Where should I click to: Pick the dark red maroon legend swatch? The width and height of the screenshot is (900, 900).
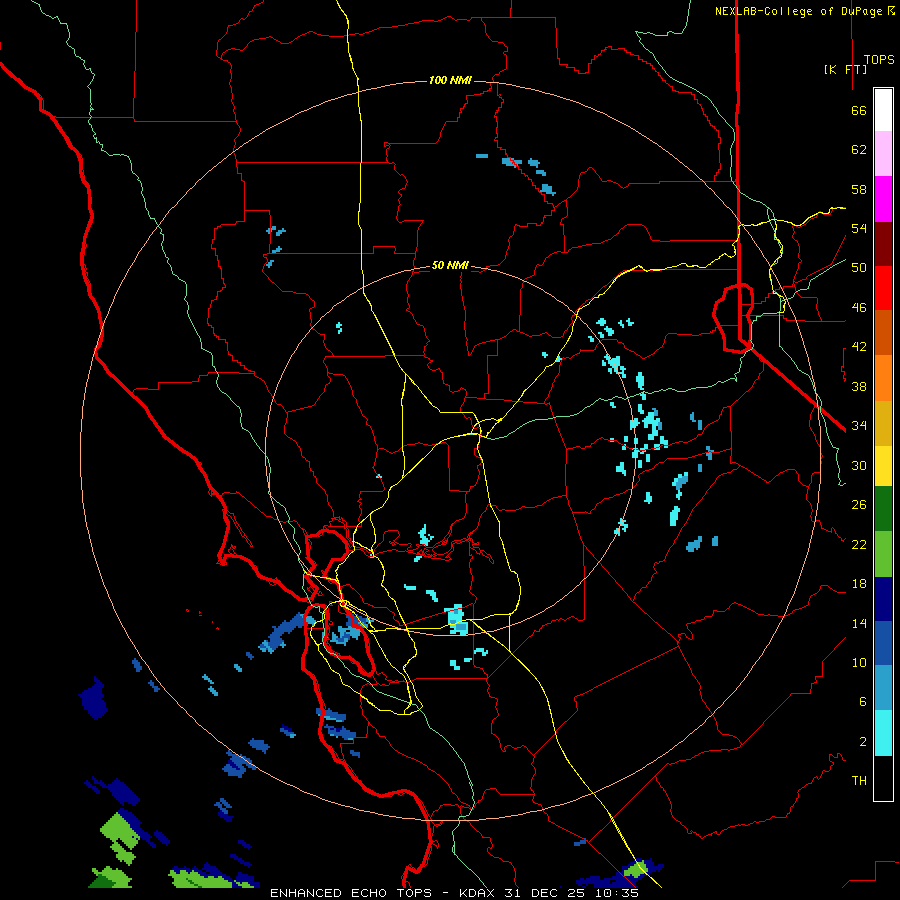883,244
